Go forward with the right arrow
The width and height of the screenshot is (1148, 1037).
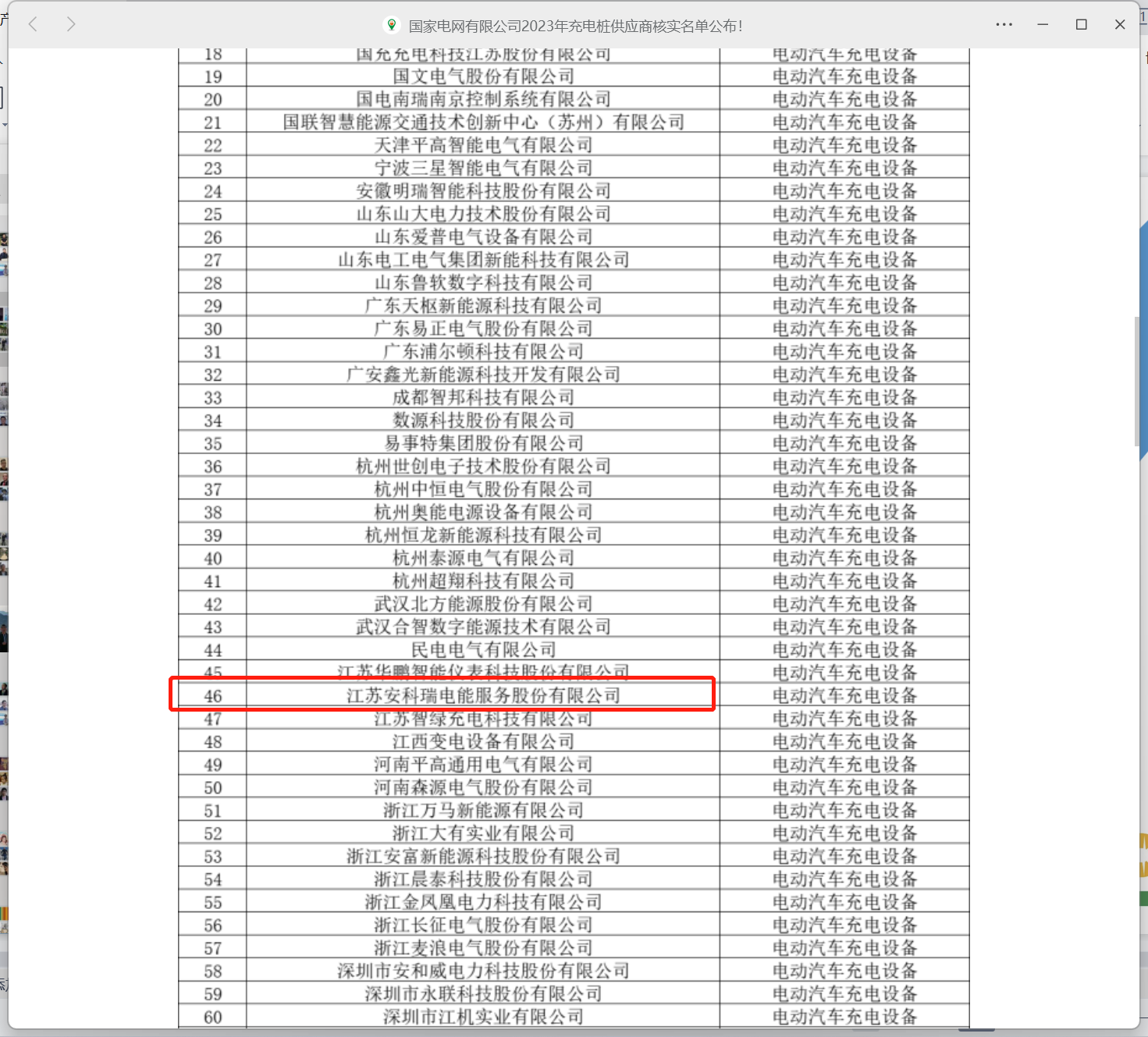pos(71,24)
